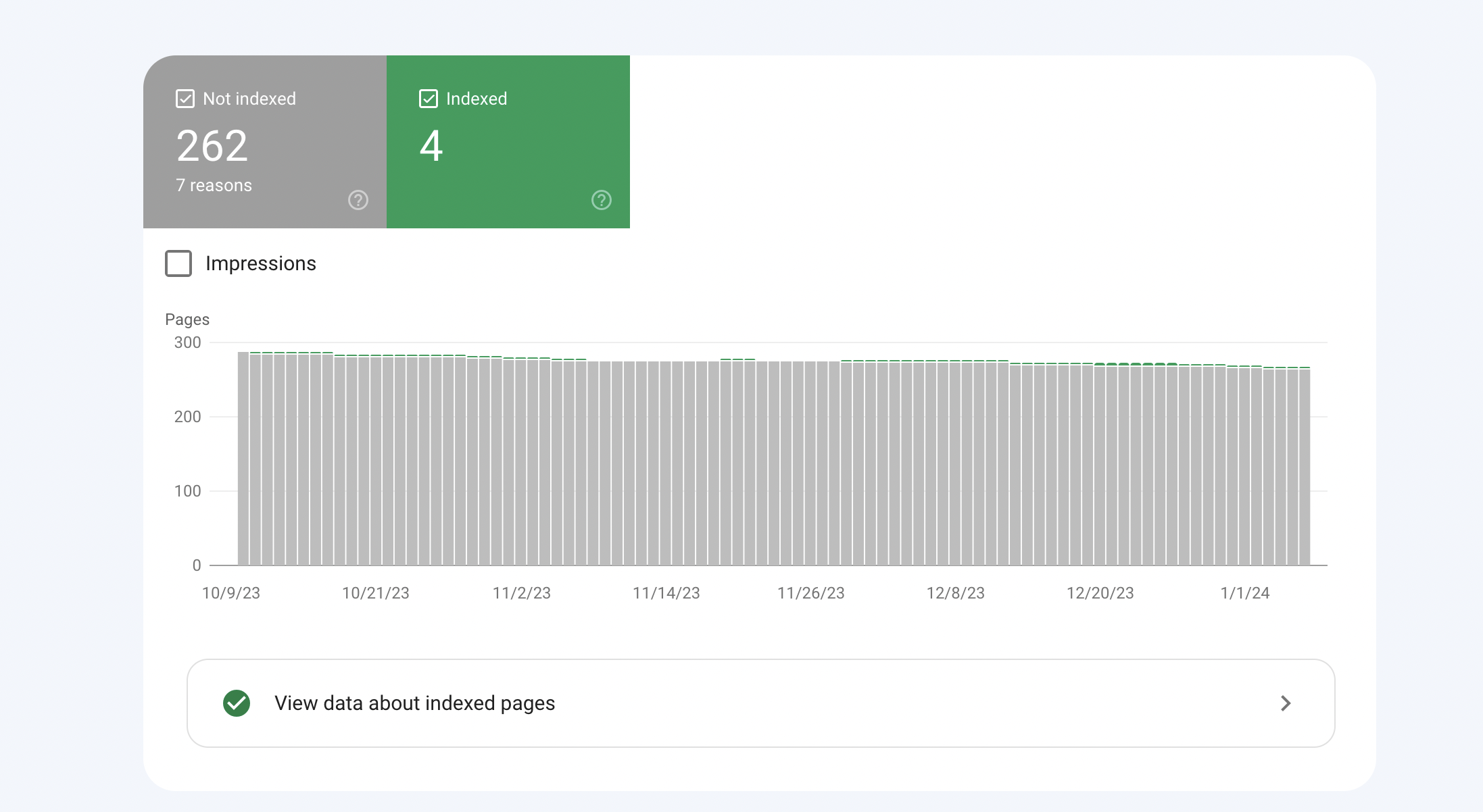
Task: Click the 12/20/23 date axis label
Action: tap(1100, 593)
